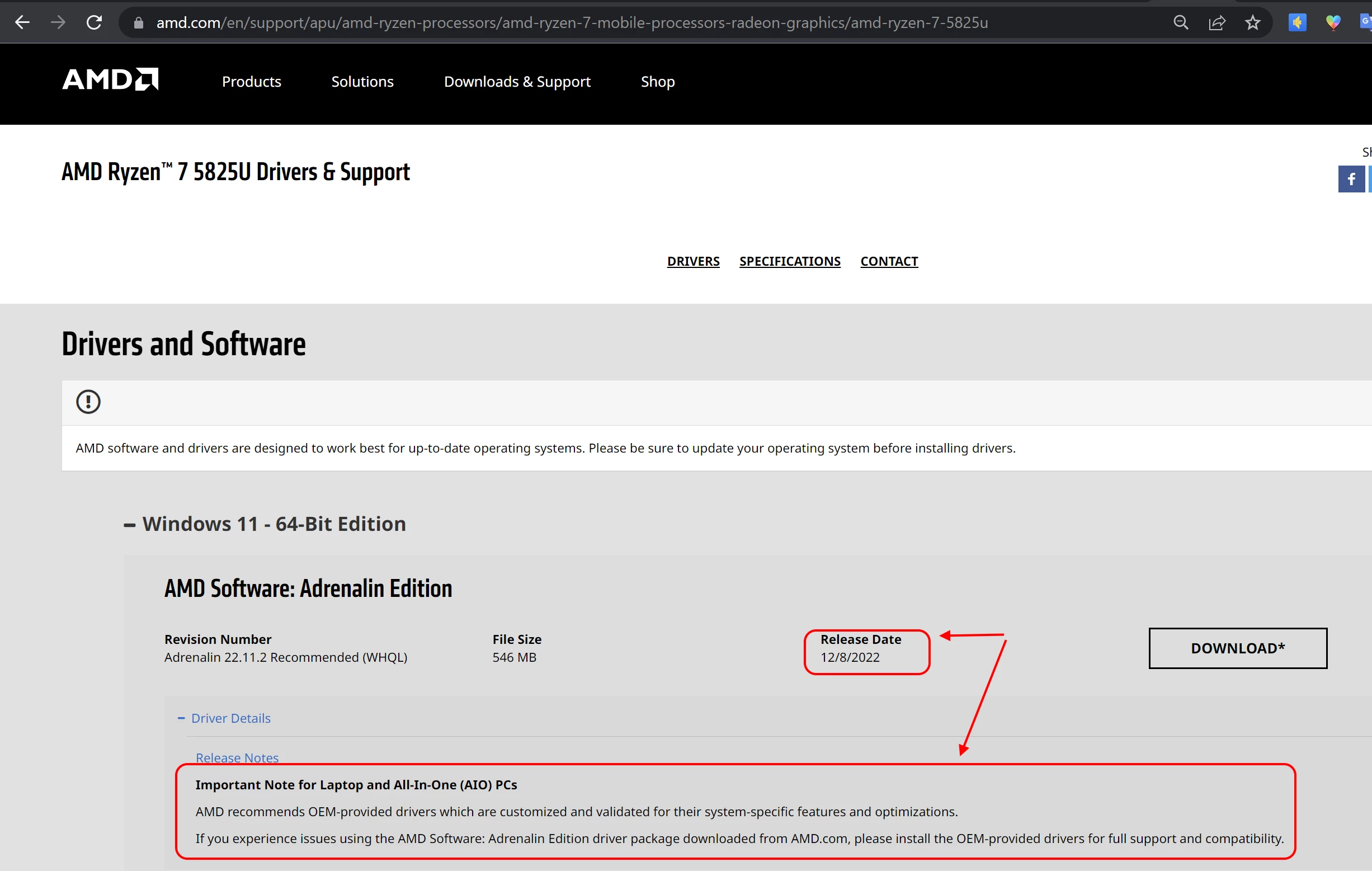This screenshot has height=871, width=1372.
Task: Click the browser back arrow
Action: [x=22, y=23]
